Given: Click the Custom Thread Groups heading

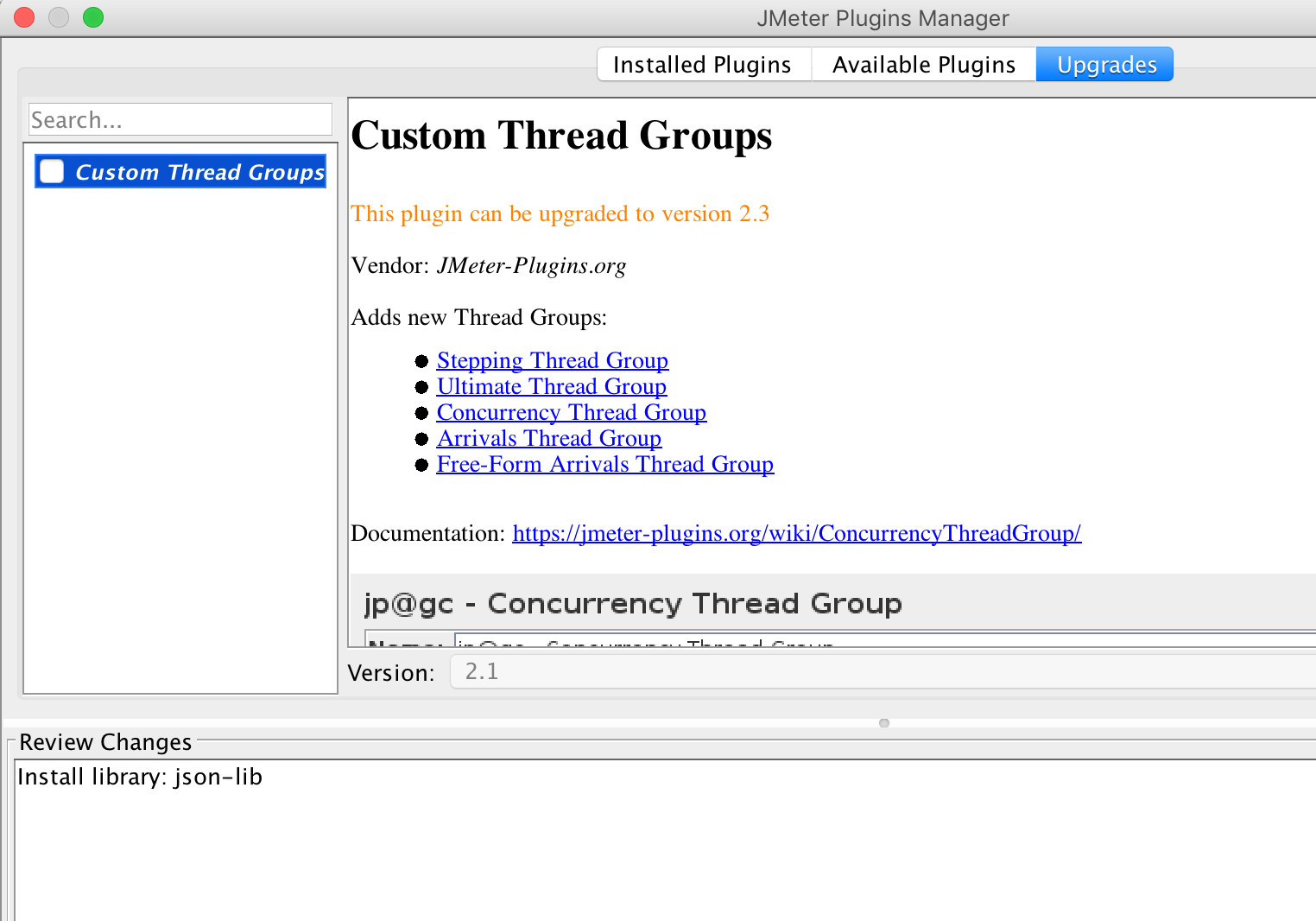Looking at the screenshot, I should pyautogui.click(x=561, y=136).
